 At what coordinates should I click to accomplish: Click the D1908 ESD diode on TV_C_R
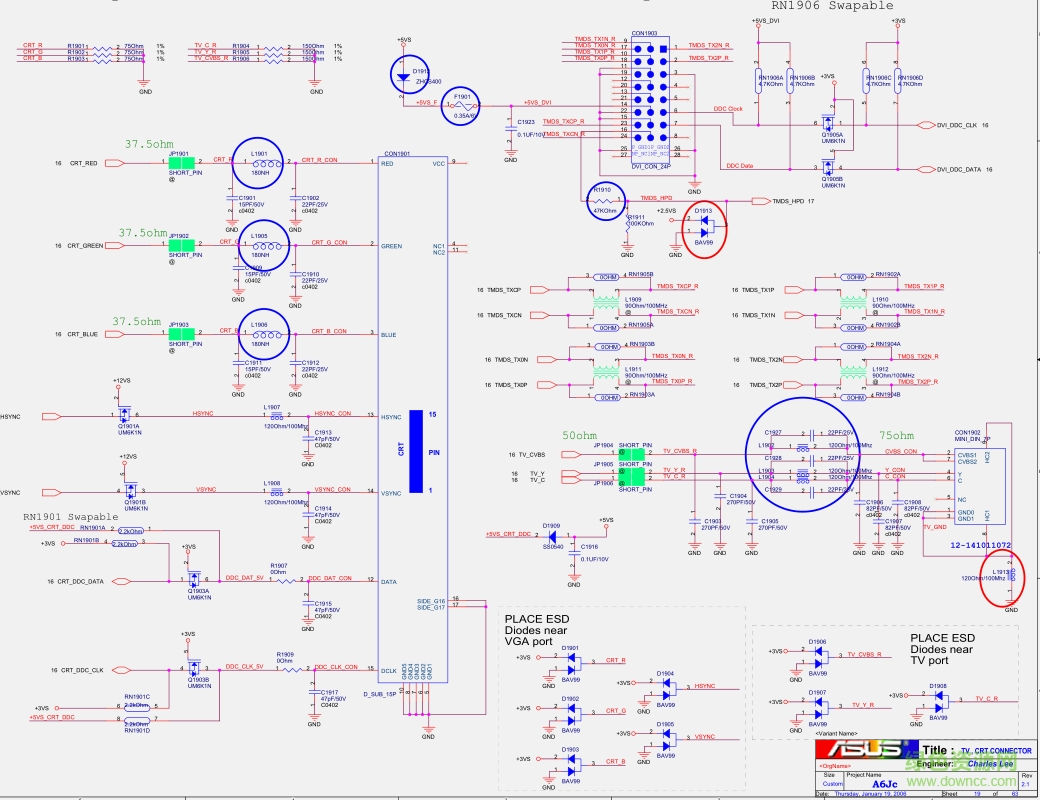point(941,702)
